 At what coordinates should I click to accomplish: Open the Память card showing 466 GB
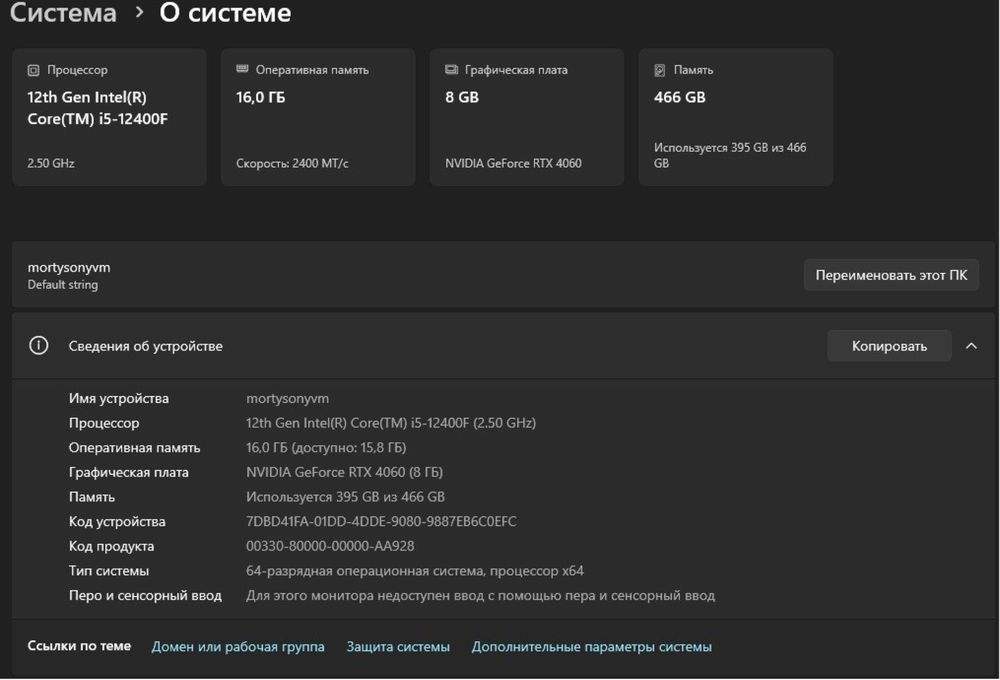[736, 117]
